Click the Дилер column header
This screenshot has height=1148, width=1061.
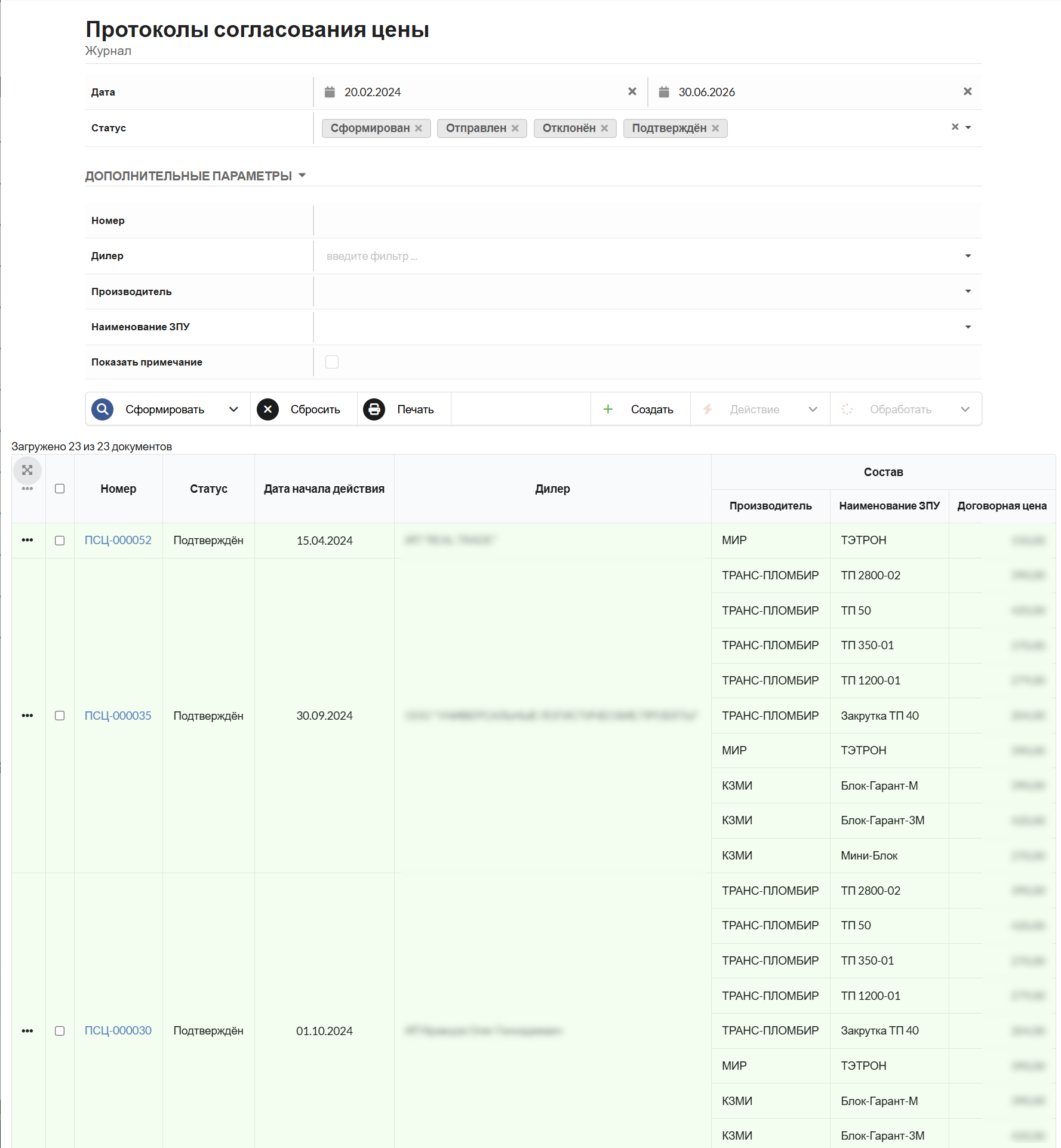pos(553,489)
